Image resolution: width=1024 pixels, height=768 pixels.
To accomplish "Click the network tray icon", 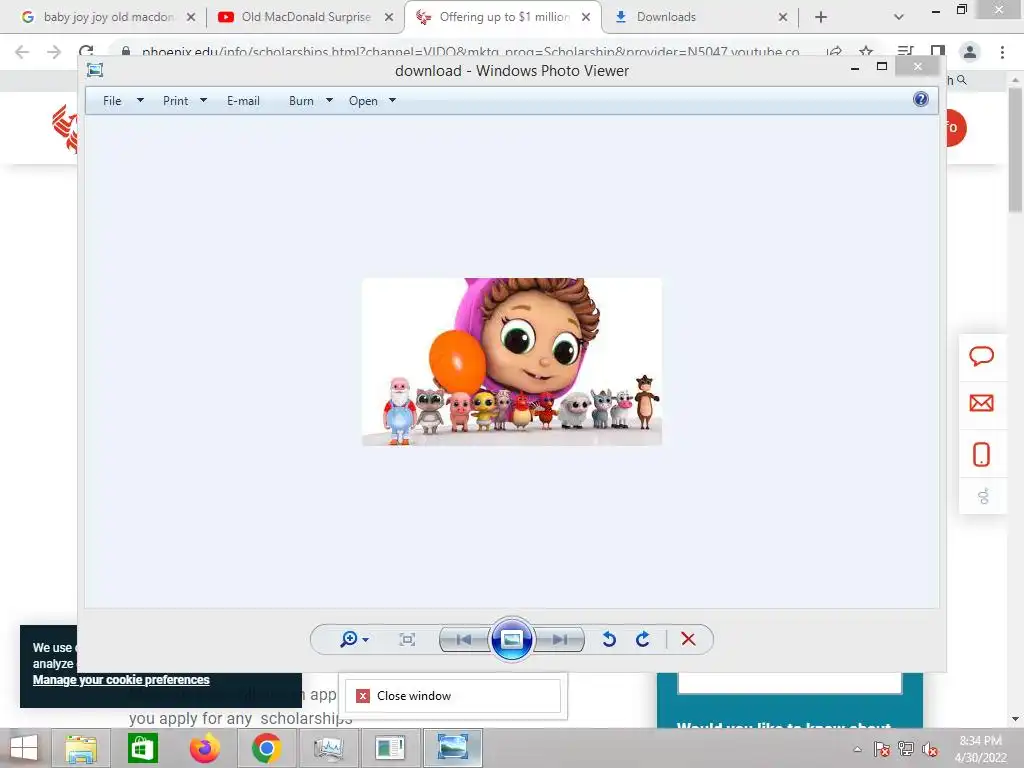I will tap(906, 749).
